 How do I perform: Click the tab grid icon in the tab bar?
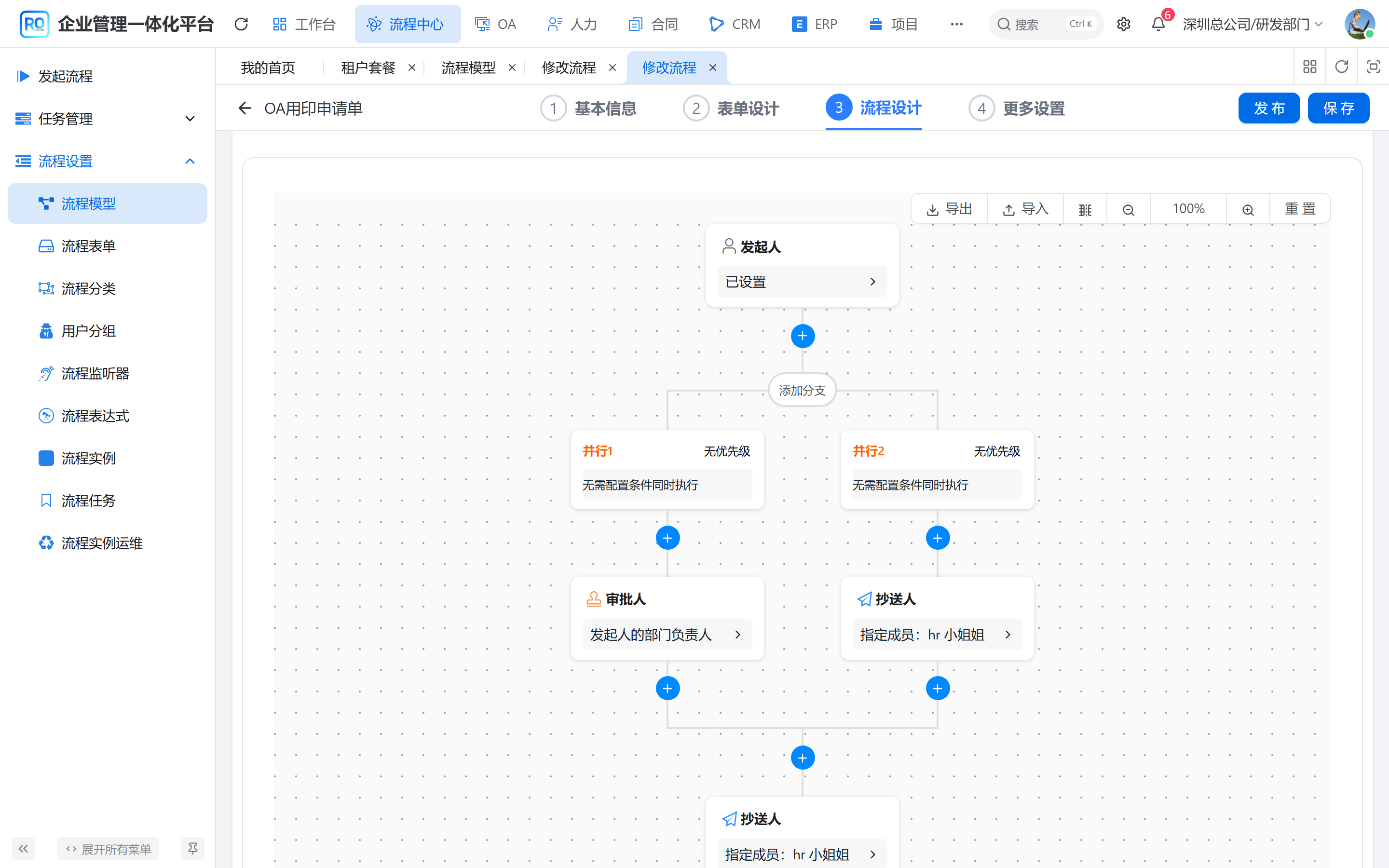click(1310, 67)
